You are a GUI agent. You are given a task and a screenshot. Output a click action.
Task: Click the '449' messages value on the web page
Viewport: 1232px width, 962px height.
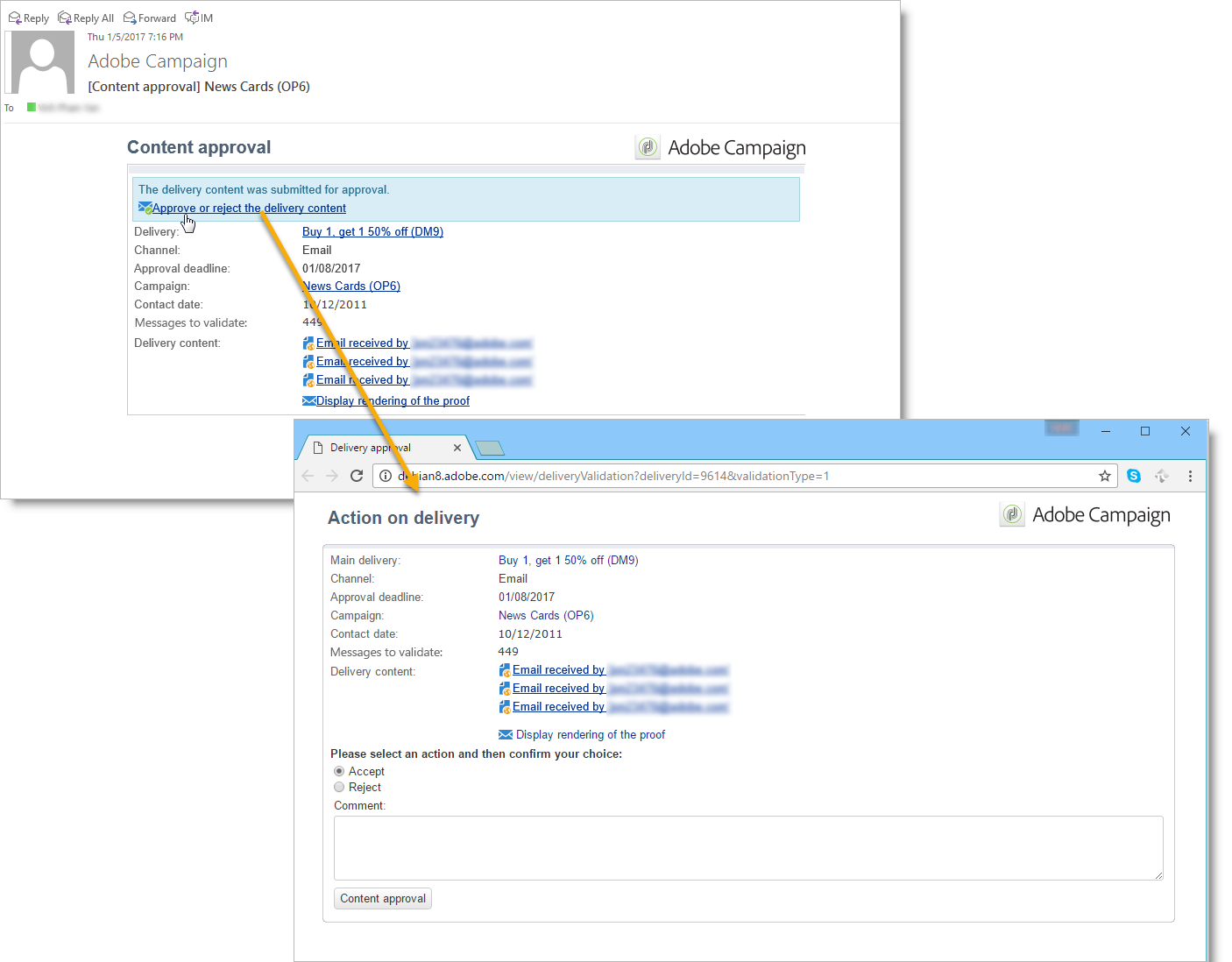508,652
